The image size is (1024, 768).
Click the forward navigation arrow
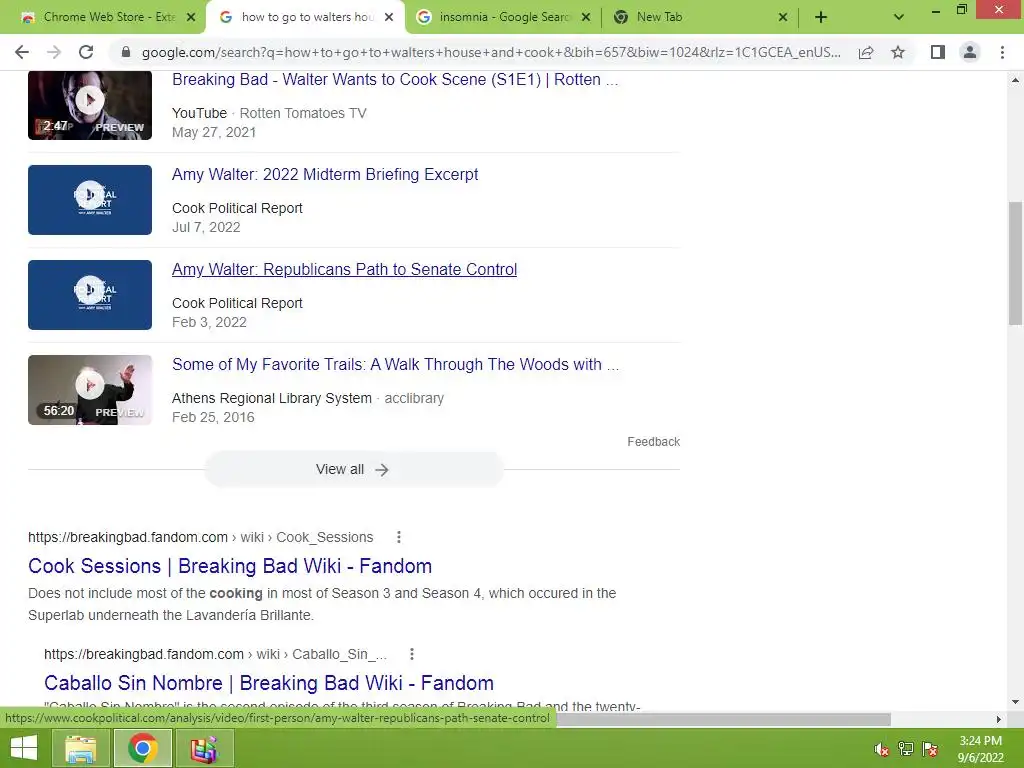coord(54,52)
